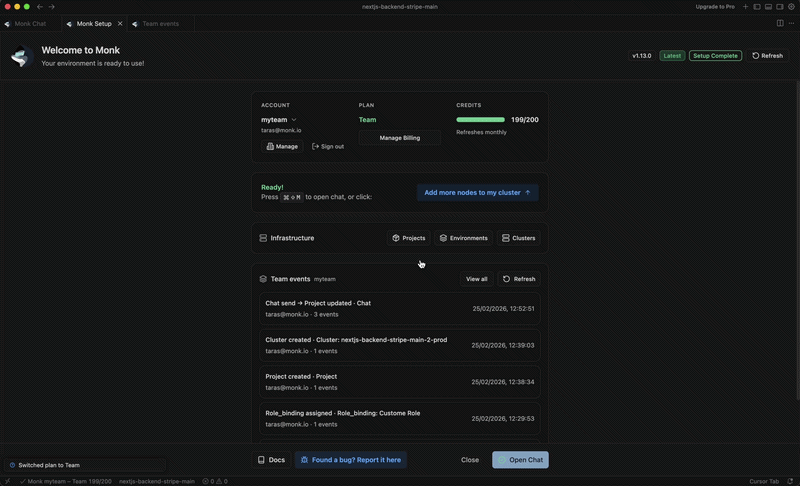Open settings via the title bar gear icon
The image size is (800, 486).
[x=791, y=7]
